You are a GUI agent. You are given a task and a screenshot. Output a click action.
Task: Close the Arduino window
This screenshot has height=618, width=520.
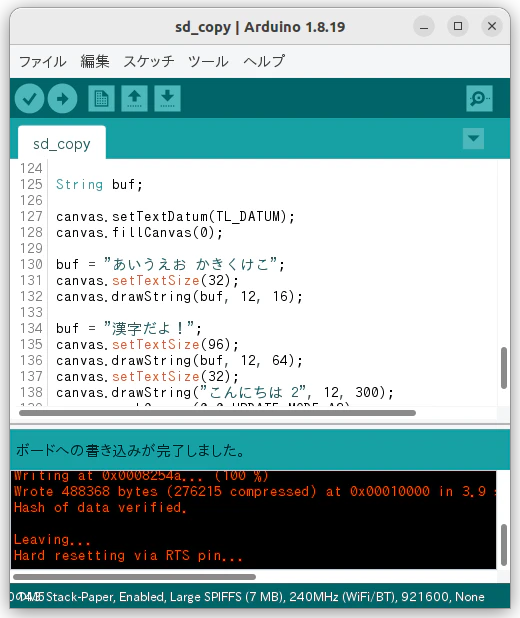492,26
